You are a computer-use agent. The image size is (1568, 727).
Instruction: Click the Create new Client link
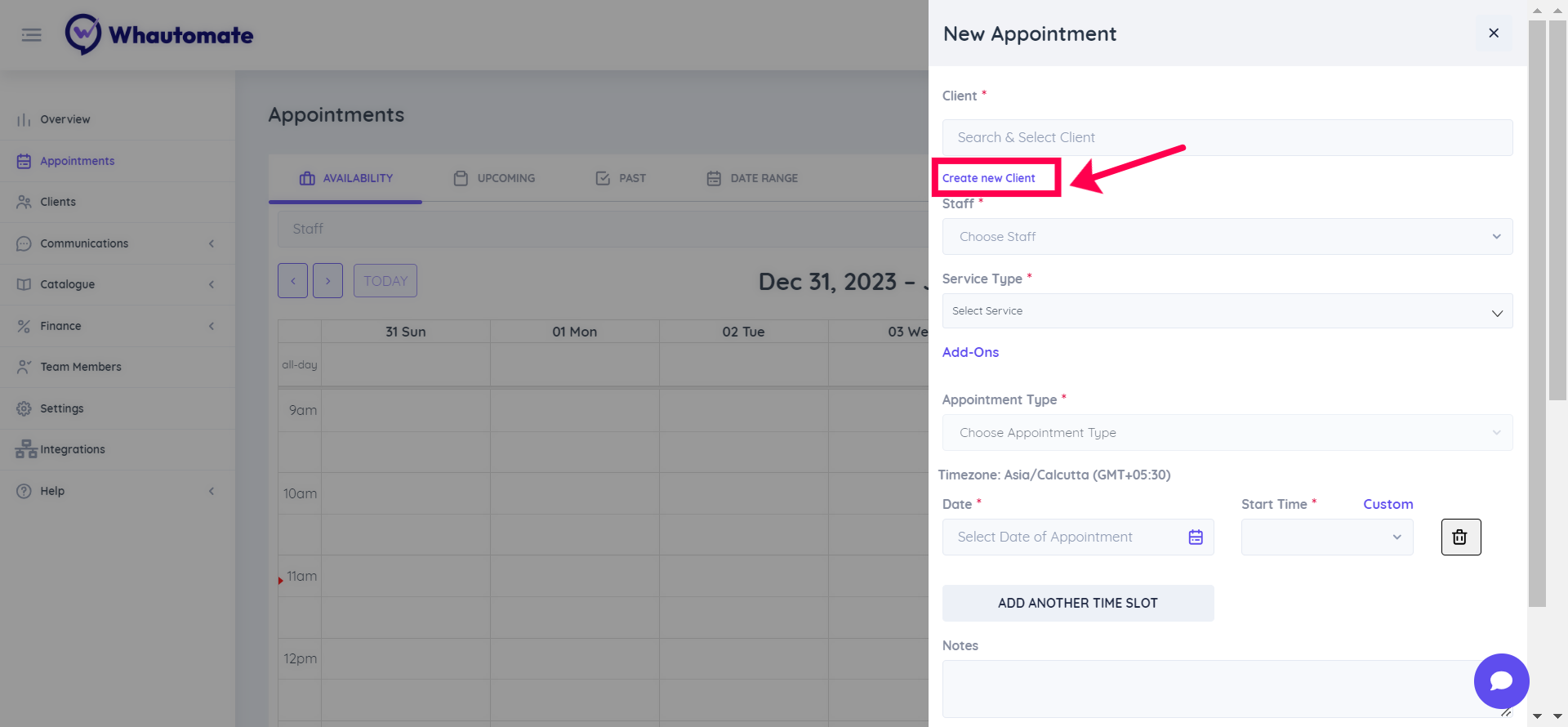coord(988,178)
